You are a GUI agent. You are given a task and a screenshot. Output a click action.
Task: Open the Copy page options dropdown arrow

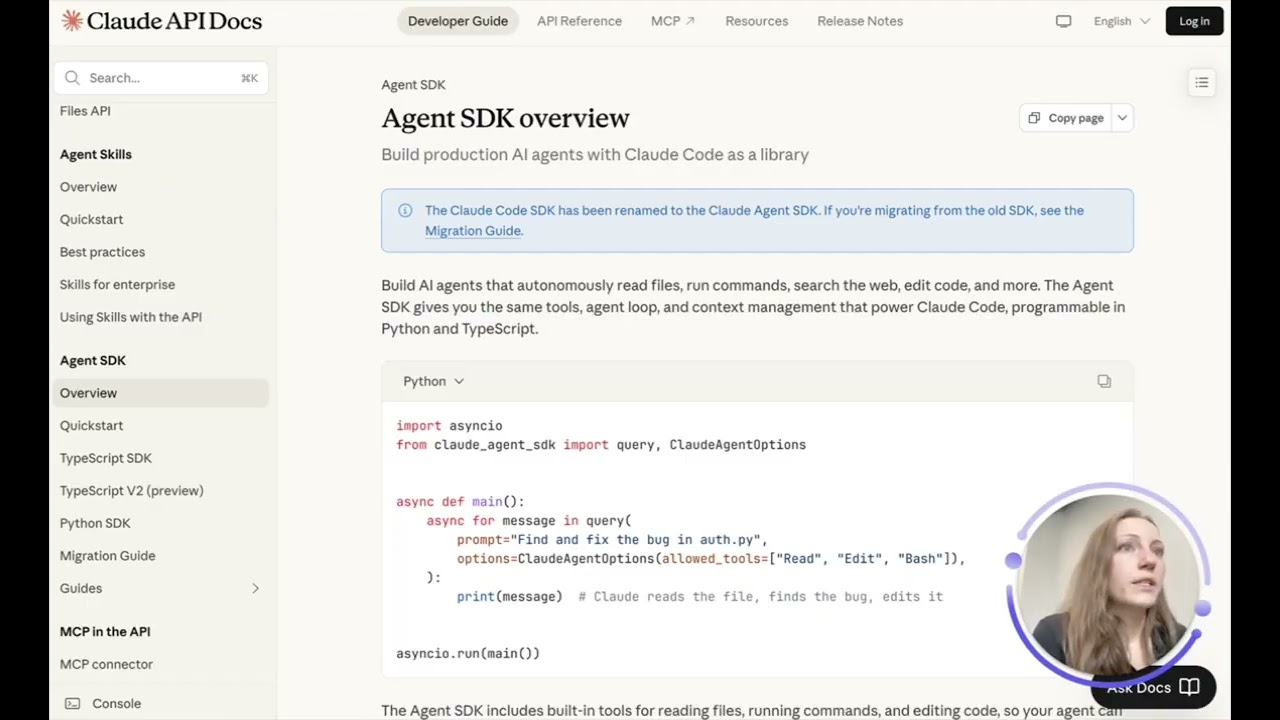pyautogui.click(x=1122, y=118)
